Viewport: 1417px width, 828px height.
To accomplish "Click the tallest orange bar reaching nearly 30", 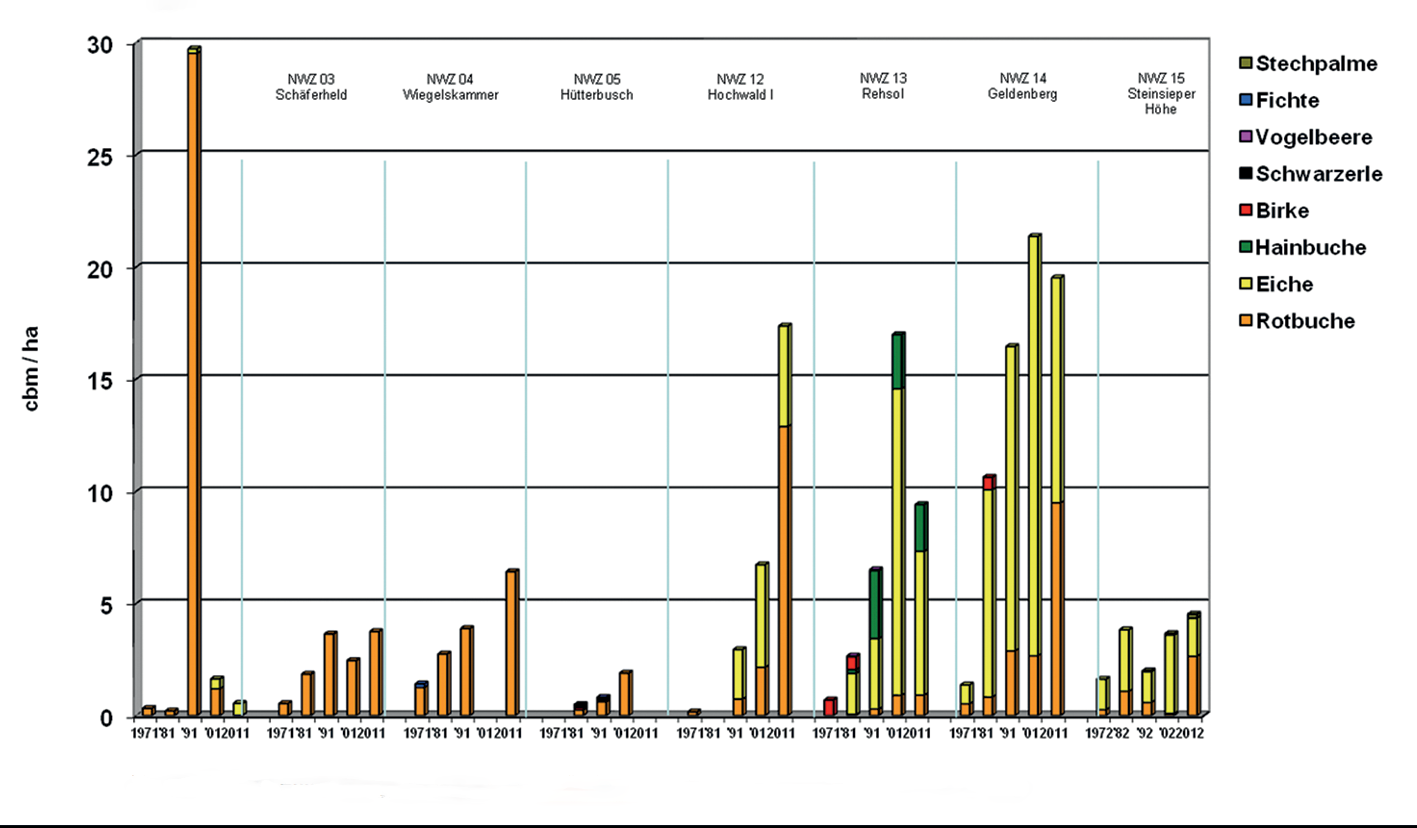I will (x=193, y=383).
